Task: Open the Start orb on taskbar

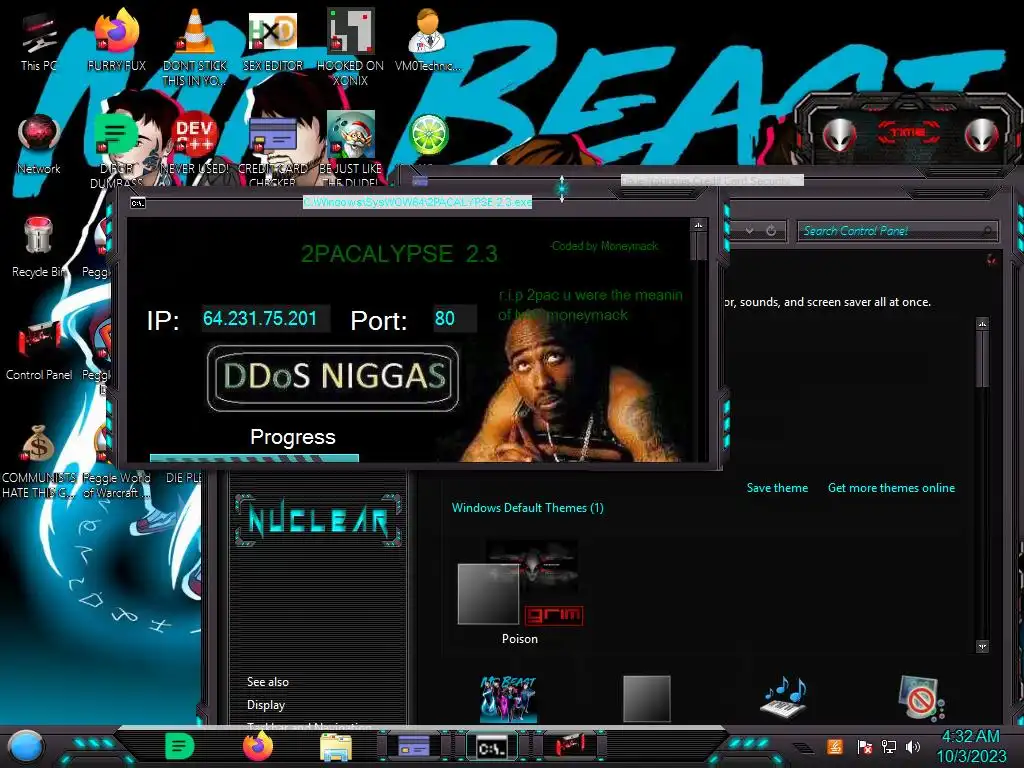Action: (26, 746)
